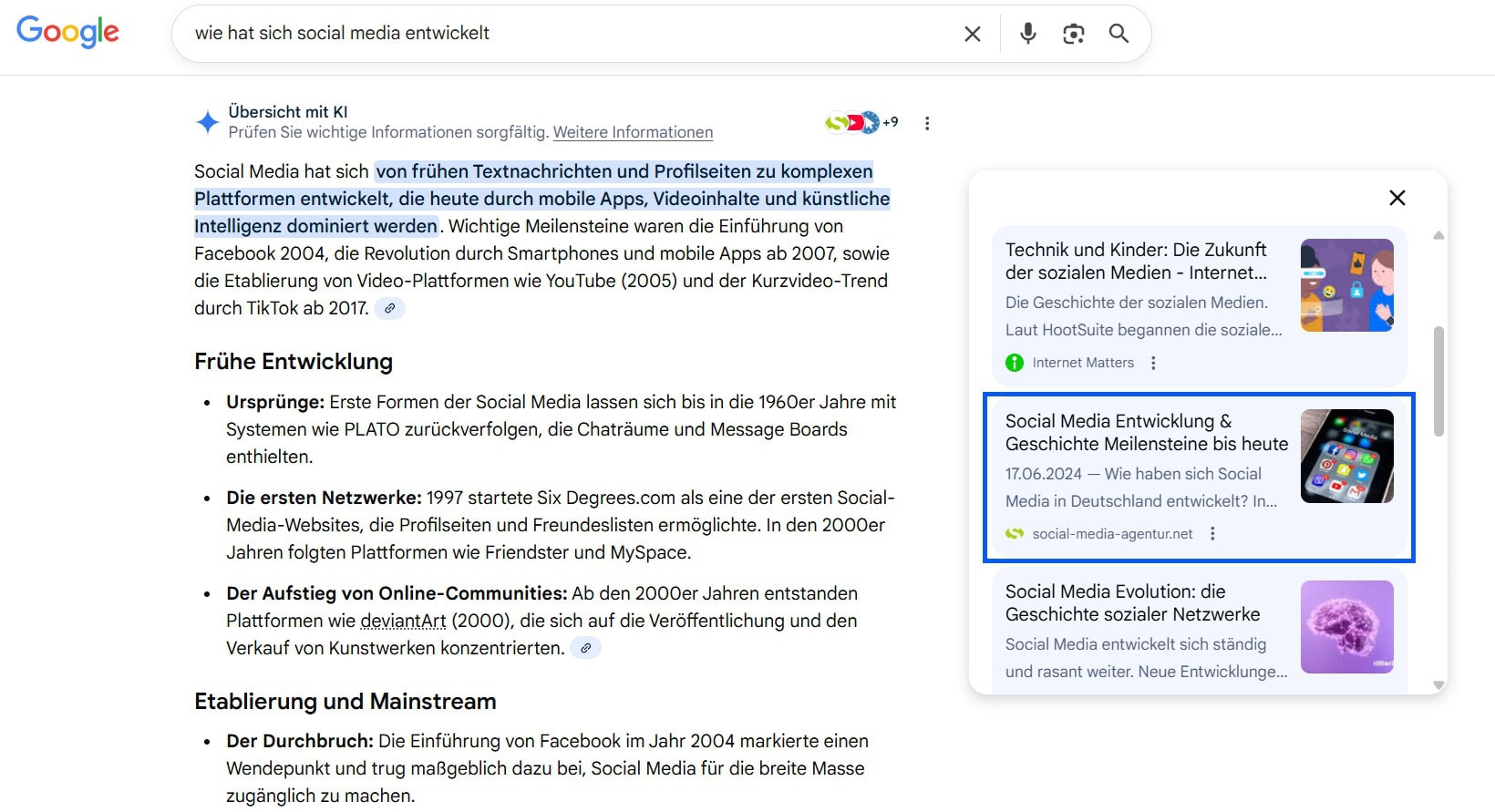Screen dimensions: 1495x812
Task: Open the +9 source icons cluster
Action: coord(861,122)
